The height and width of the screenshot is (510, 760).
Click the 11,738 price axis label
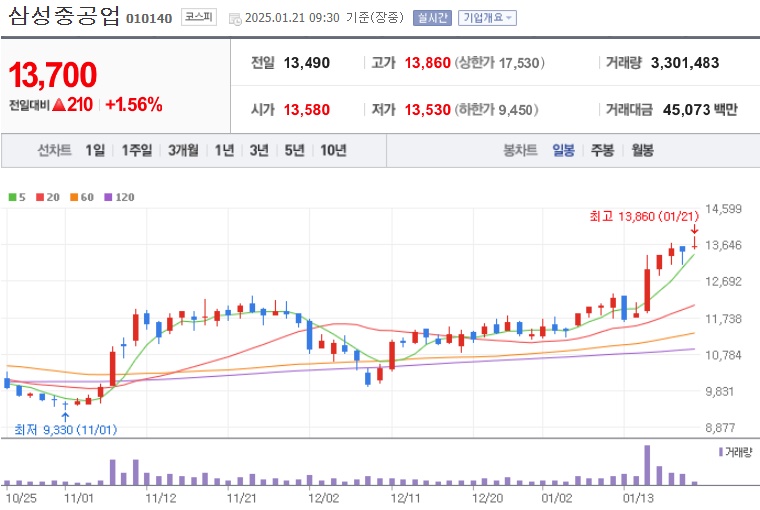[x=723, y=319]
